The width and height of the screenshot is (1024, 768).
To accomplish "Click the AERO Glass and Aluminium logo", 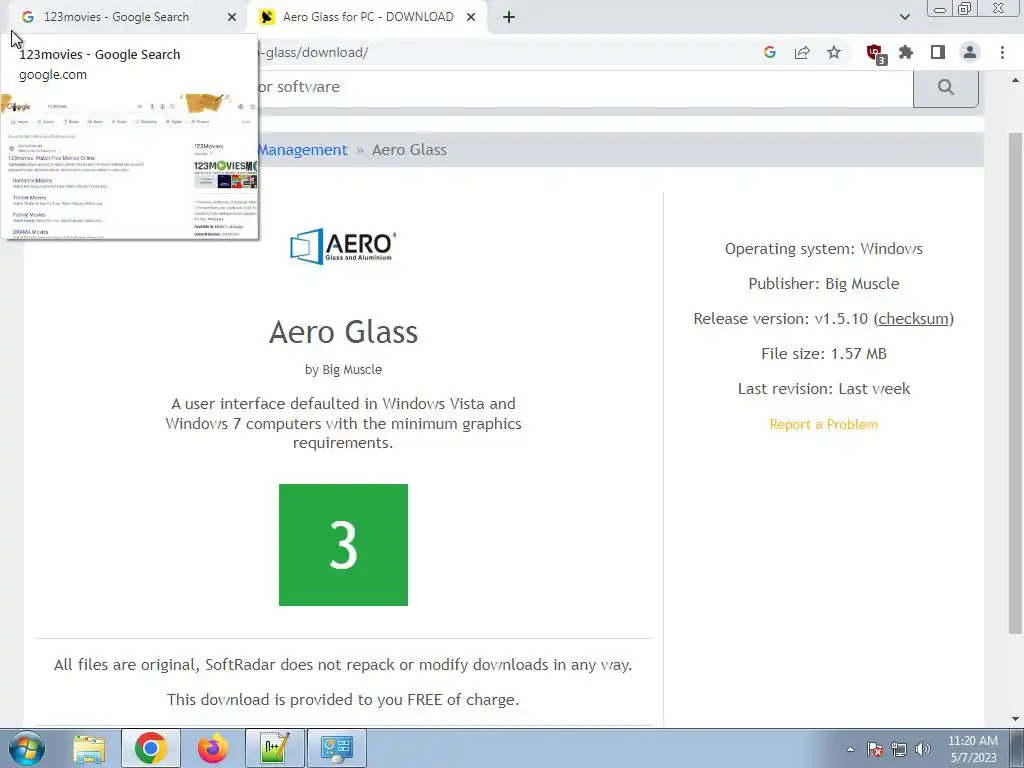I will [x=343, y=246].
